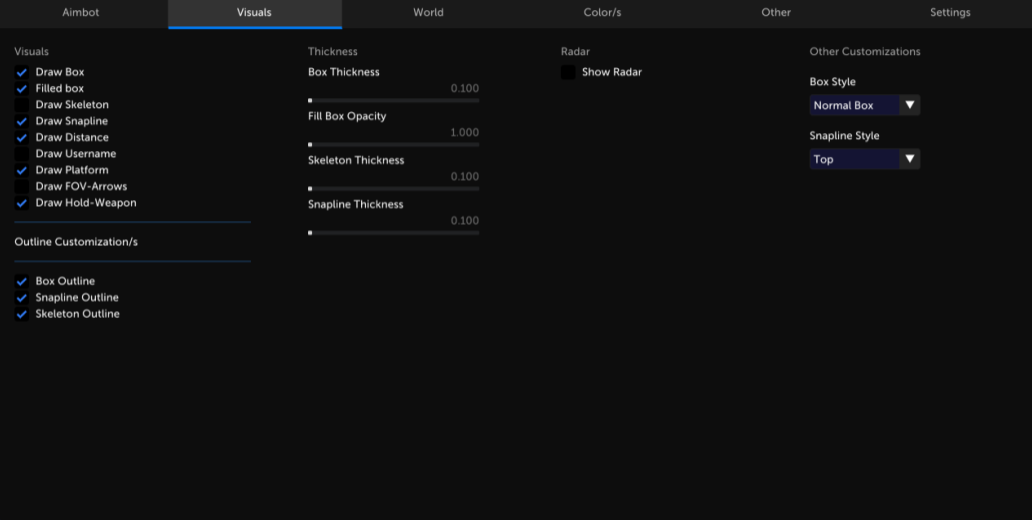Uncheck the Filled box option
Viewport: 1032px width, 520px height.
22,89
